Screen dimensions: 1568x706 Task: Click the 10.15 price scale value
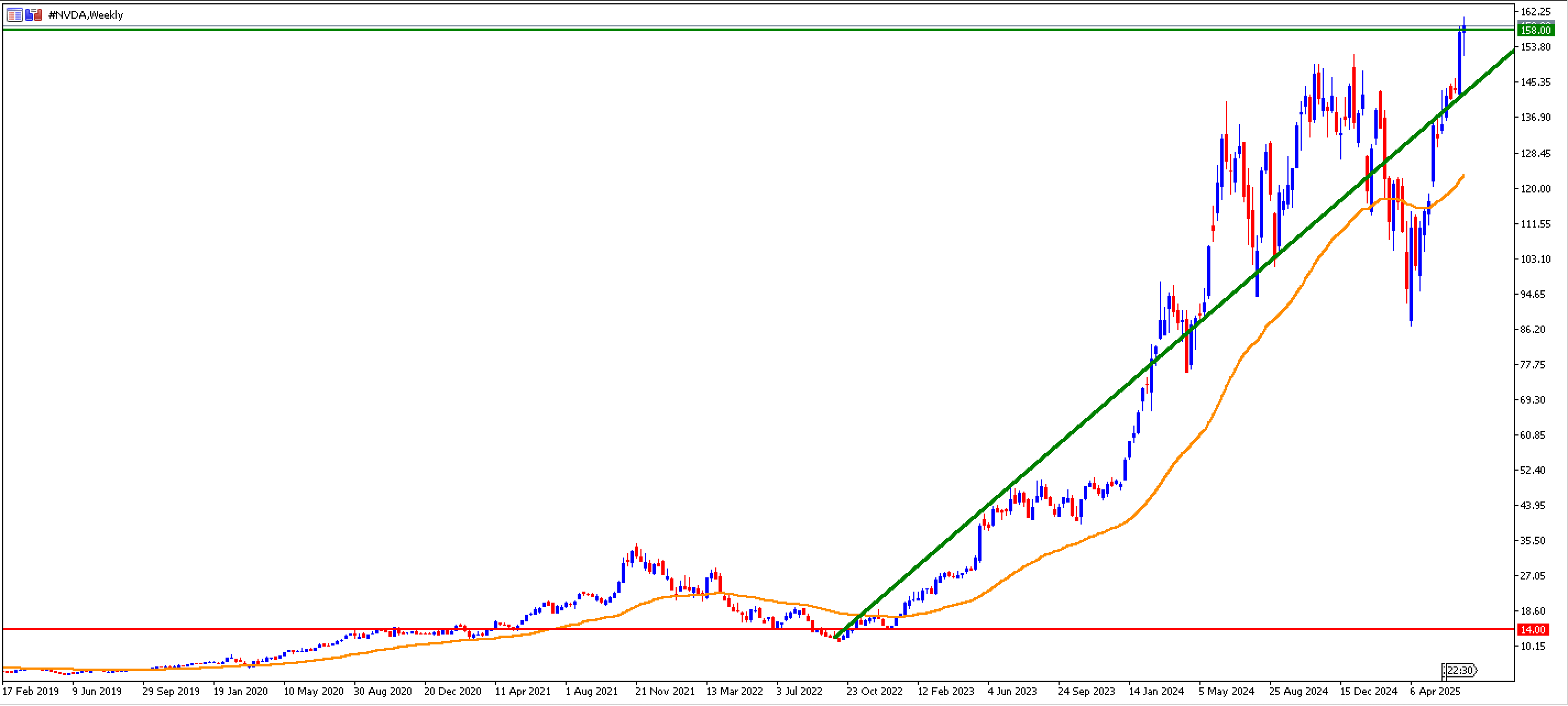(x=1533, y=647)
